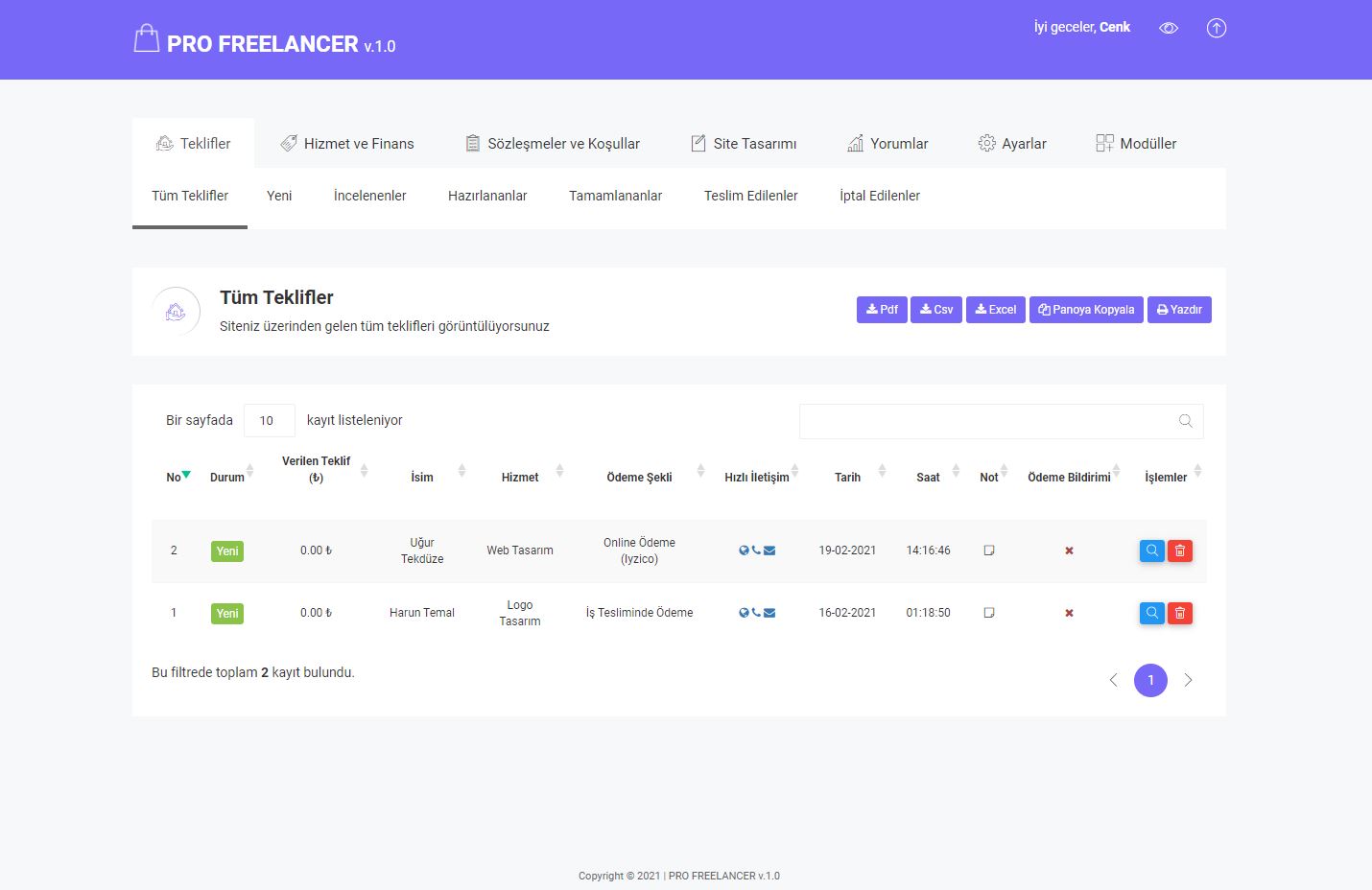
Task: Open the Ayarlar tab
Action: point(1012,143)
